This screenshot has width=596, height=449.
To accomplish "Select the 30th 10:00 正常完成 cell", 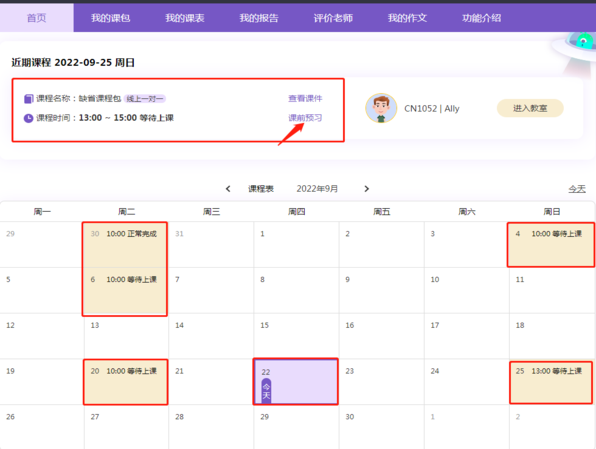I will [125, 245].
